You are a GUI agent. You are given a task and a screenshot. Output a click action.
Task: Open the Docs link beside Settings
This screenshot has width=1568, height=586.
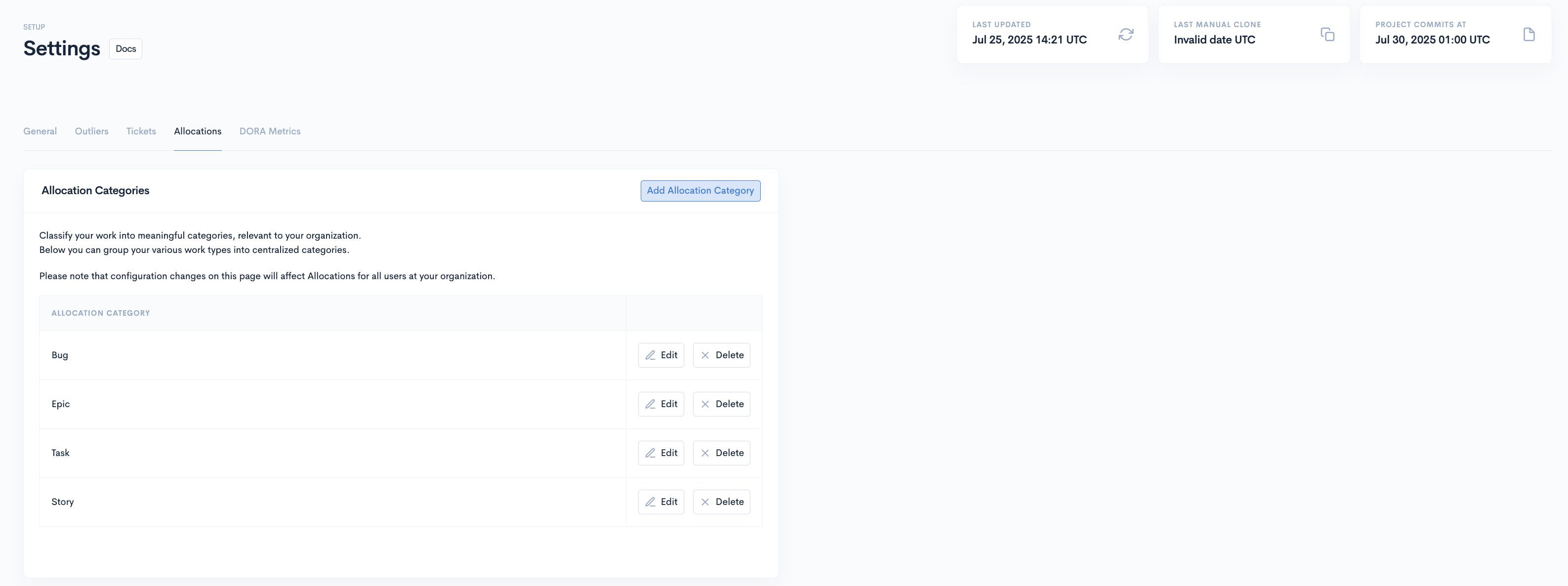[x=125, y=49]
